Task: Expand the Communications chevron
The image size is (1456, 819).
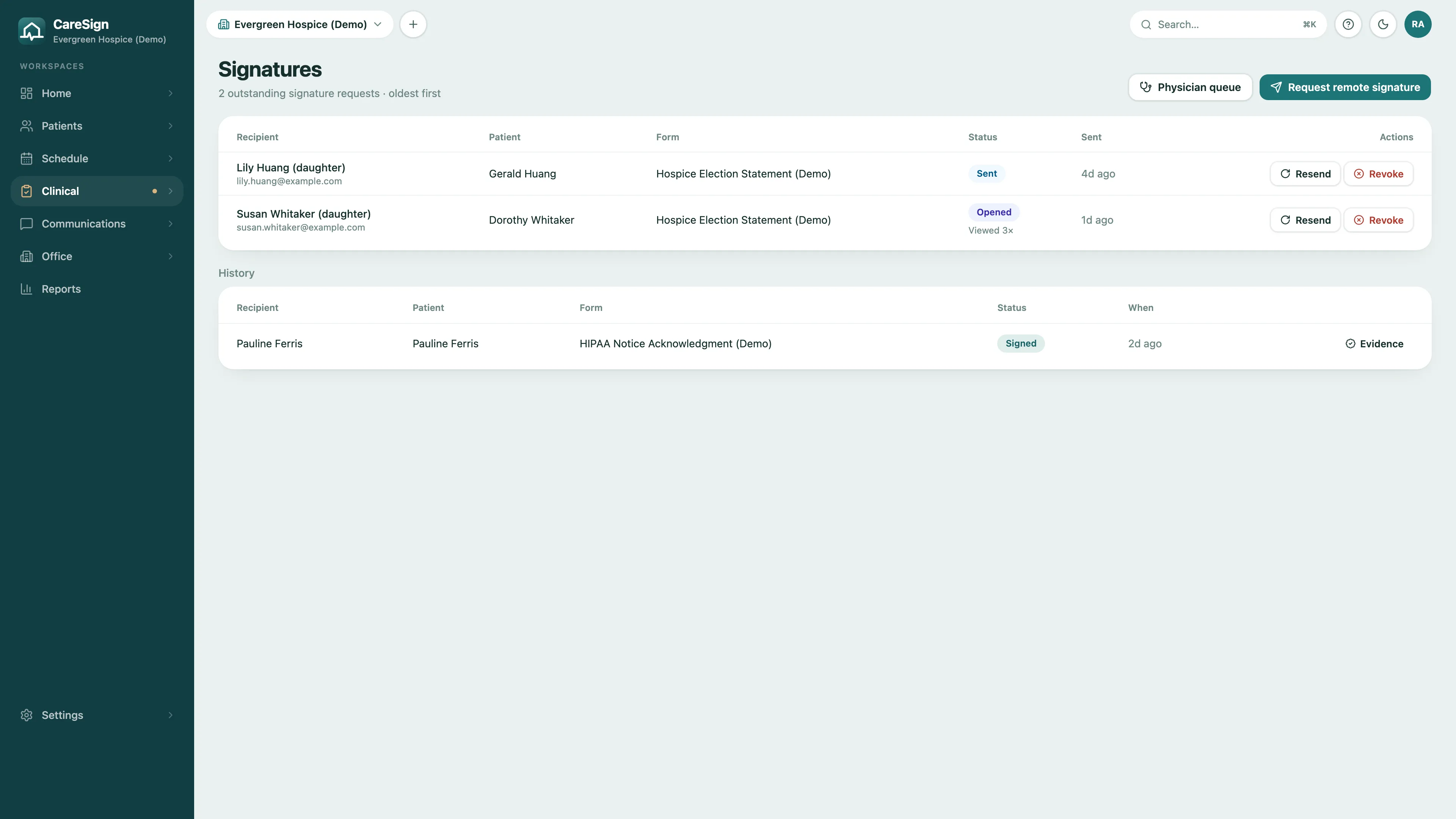Action: coord(171,224)
